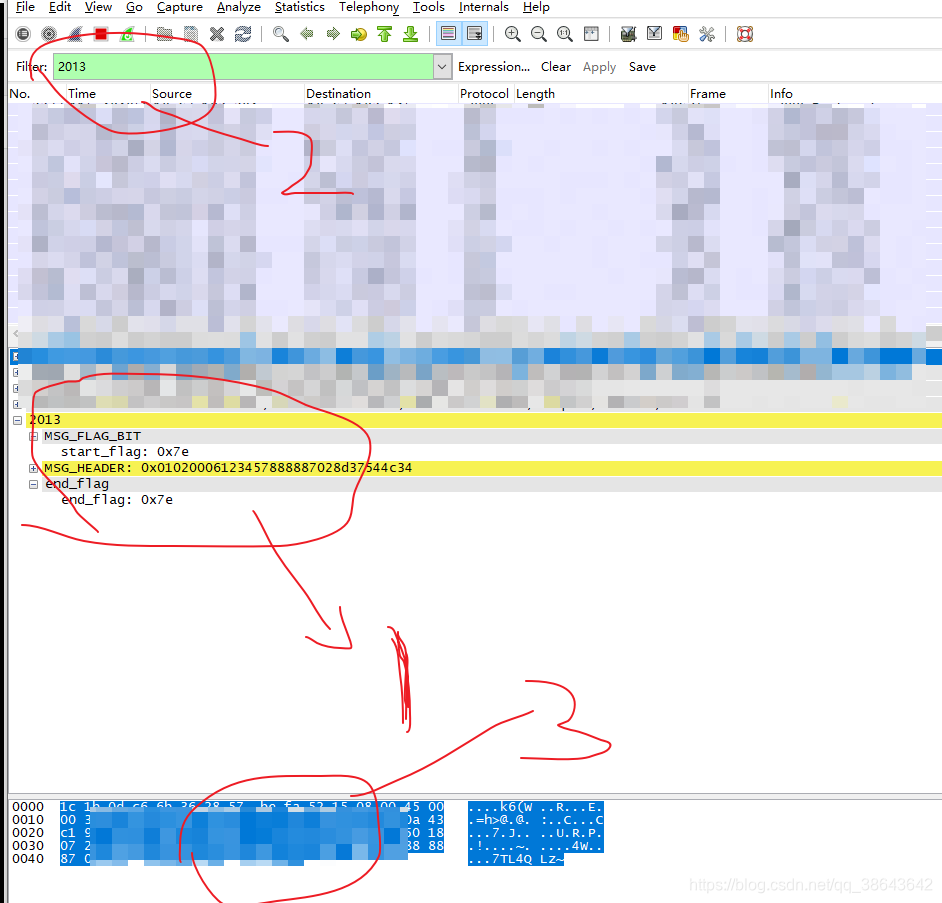Reload this capture file
This screenshot has width=942, height=903.
coord(243,34)
